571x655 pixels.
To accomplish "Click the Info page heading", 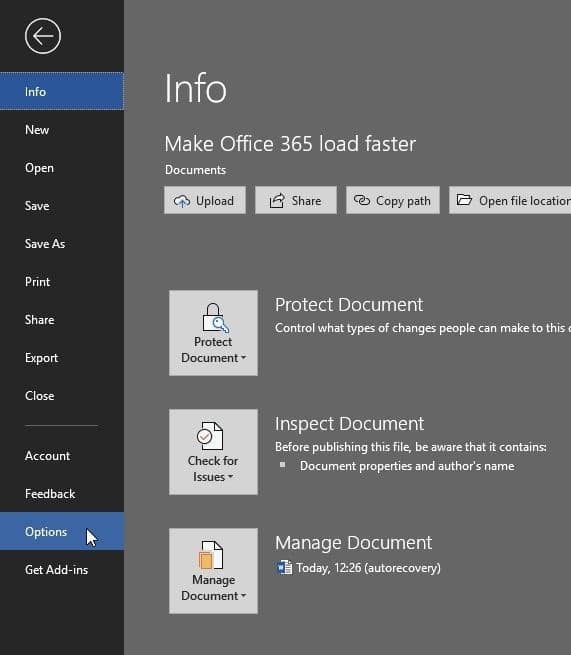I will pos(195,88).
